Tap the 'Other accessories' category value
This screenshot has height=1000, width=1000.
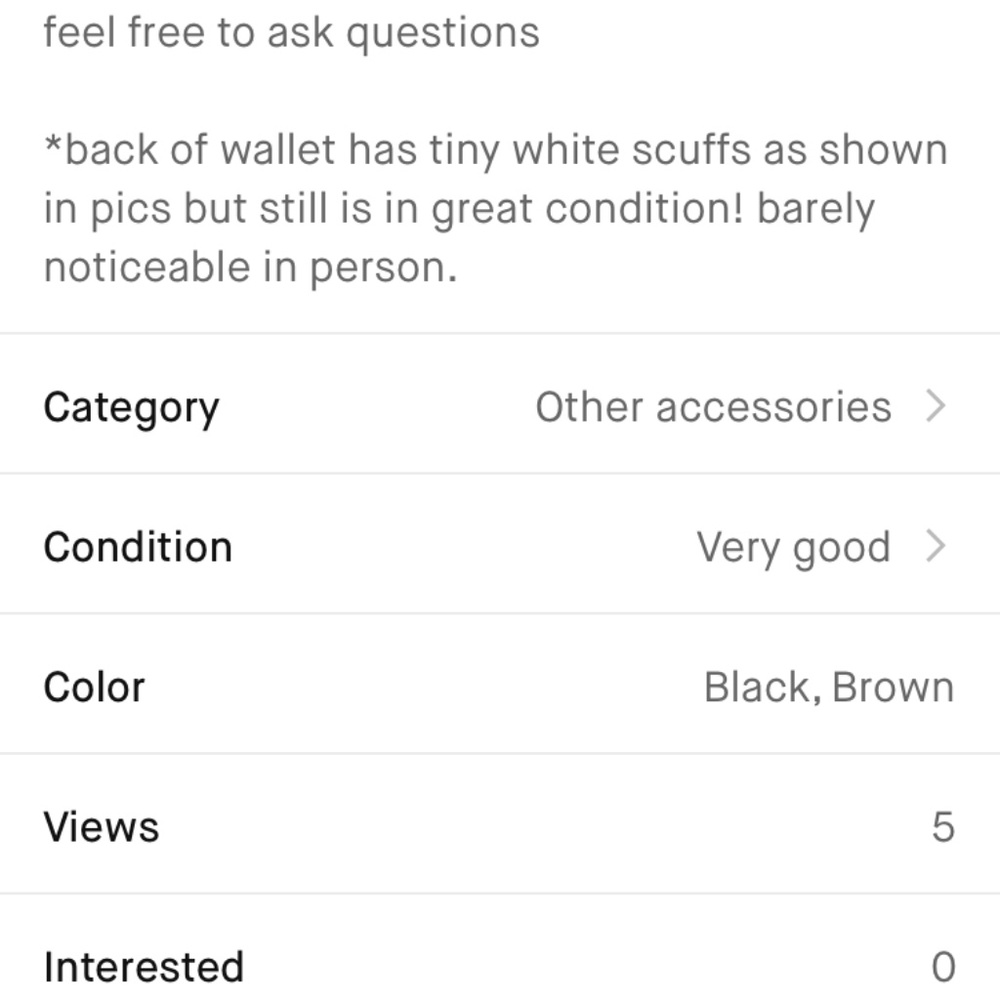pos(713,407)
